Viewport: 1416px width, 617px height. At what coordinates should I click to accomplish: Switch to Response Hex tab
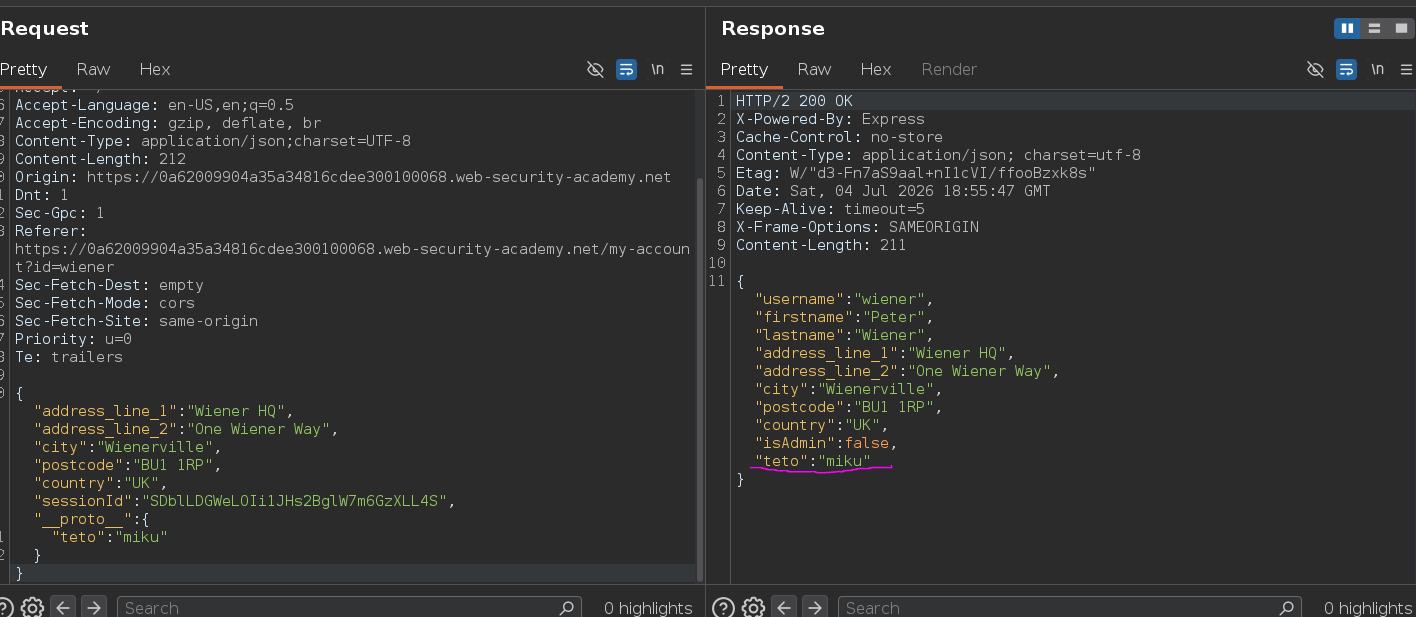point(876,69)
